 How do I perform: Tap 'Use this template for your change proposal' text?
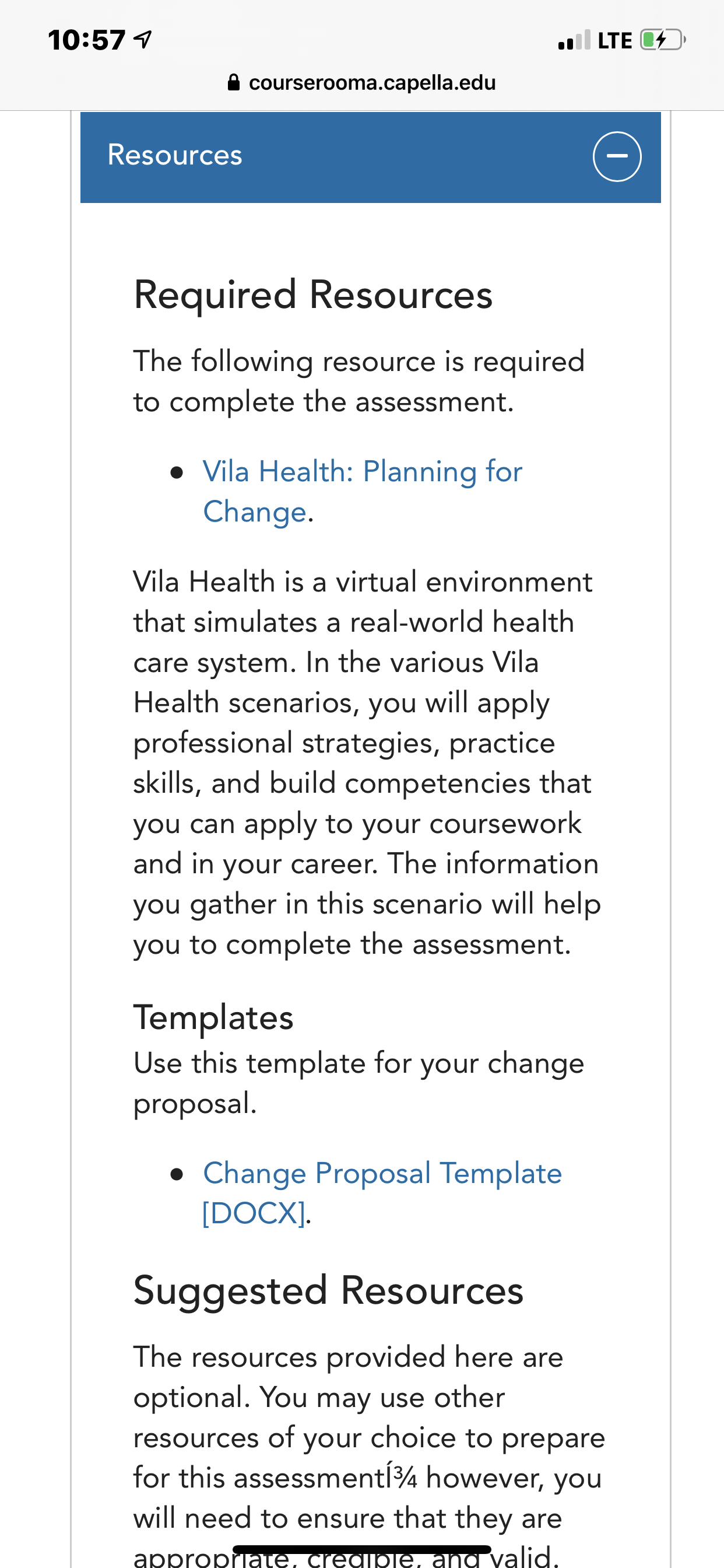(x=359, y=1083)
